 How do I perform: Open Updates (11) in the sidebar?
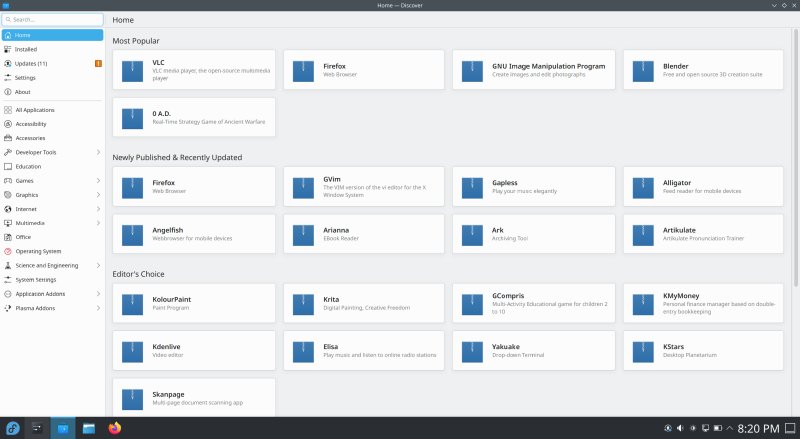[52, 63]
